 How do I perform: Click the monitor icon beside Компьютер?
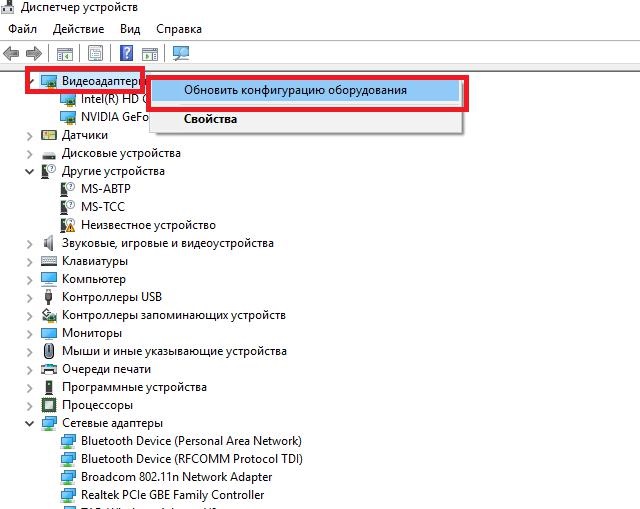(x=49, y=279)
